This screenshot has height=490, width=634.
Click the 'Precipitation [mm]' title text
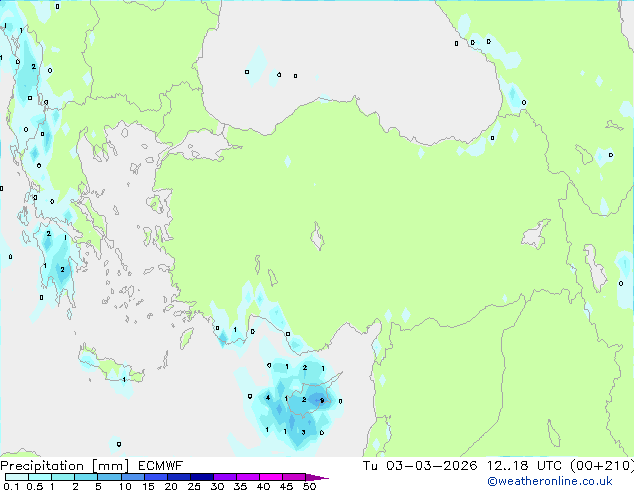coord(65,466)
